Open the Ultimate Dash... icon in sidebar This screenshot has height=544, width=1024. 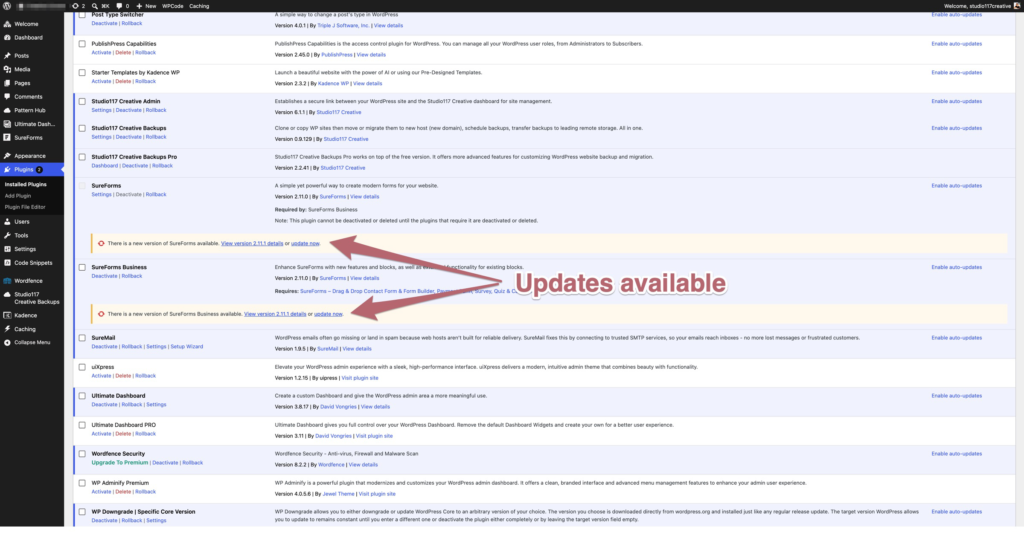pyautogui.click(x=7, y=124)
